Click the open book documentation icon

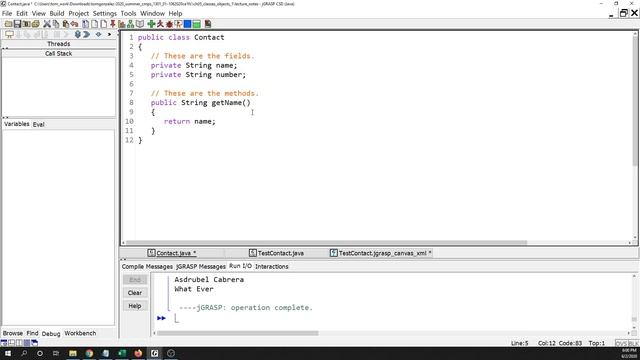(140, 24)
